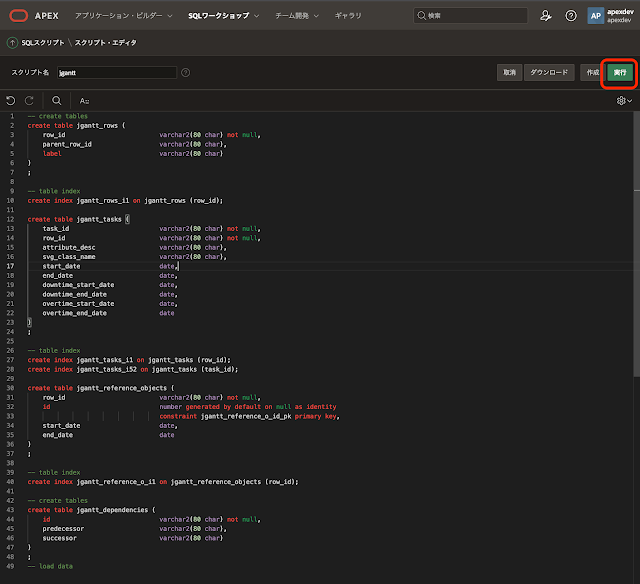Open the AP apexdev account menu
Viewport: 640px width, 584px height.
(611, 16)
